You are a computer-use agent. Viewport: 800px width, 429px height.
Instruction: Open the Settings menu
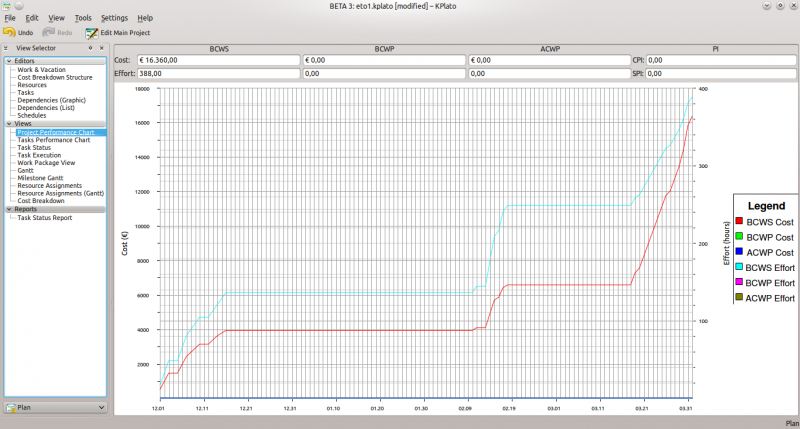click(x=114, y=18)
